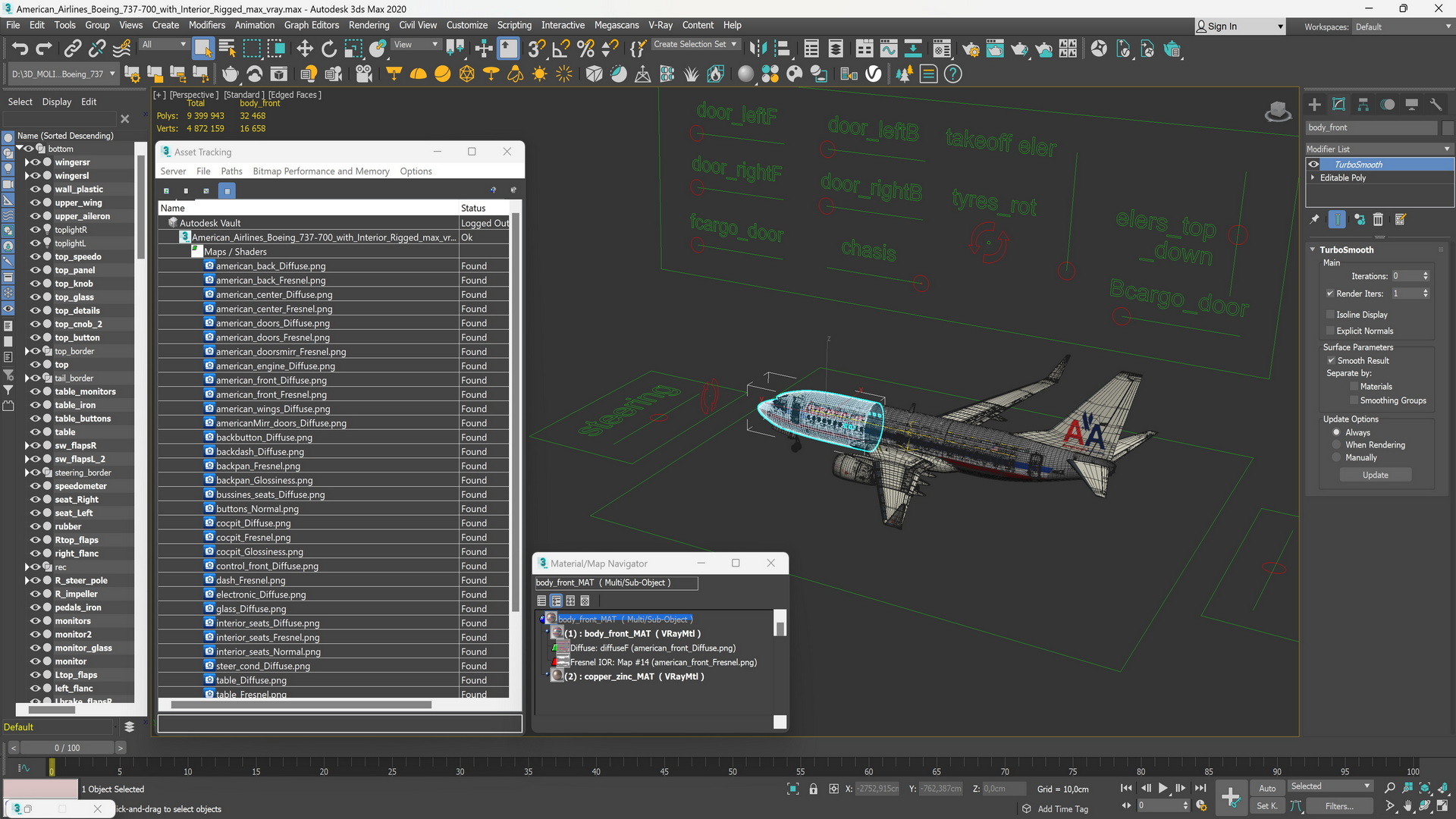Viewport: 1456px width, 819px height.
Task: Toggle the Percent Snap icon
Action: tap(585, 49)
